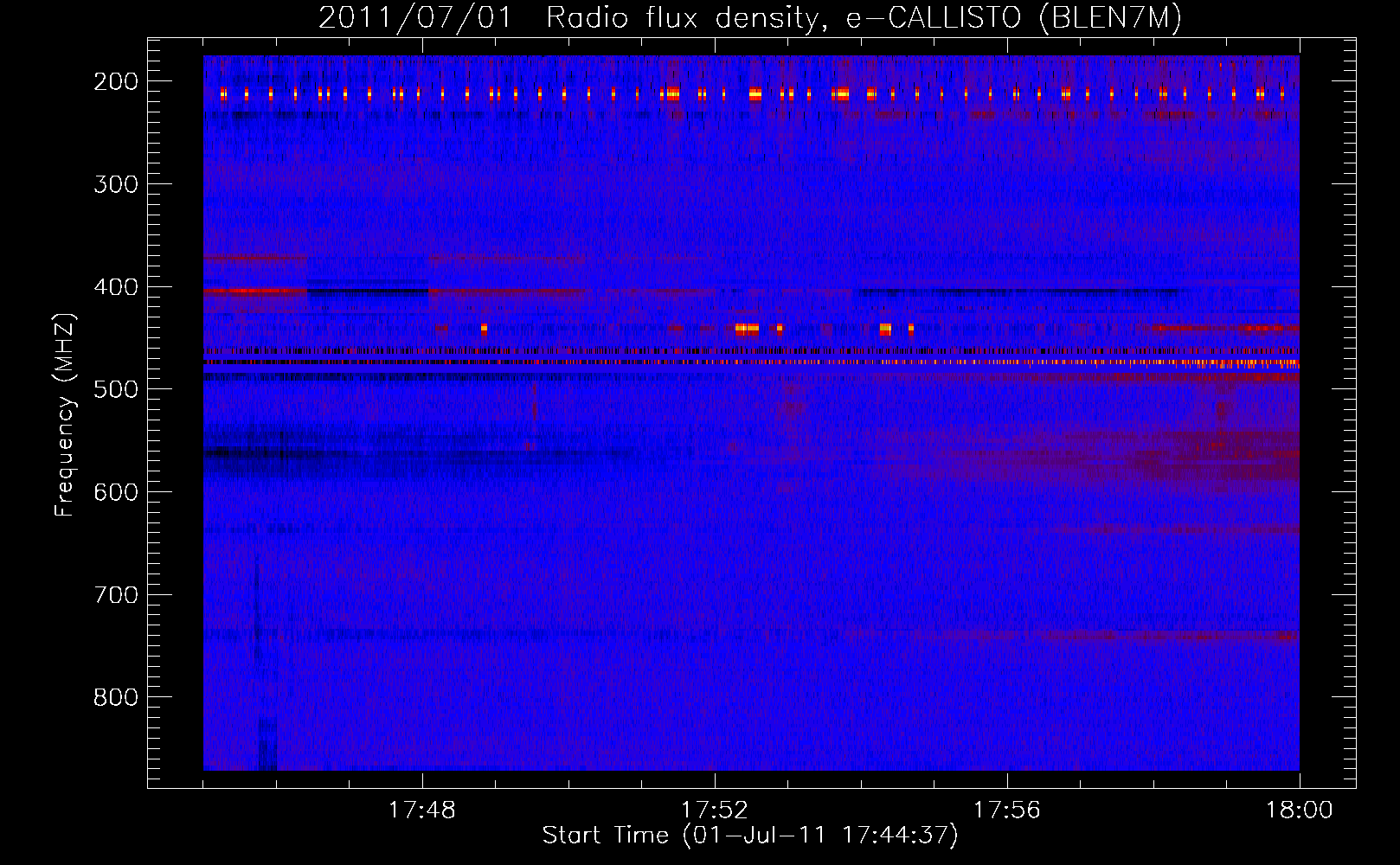Click the 500 frequency tick label
Viewport: 1400px width, 865px height.
pos(115,389)
